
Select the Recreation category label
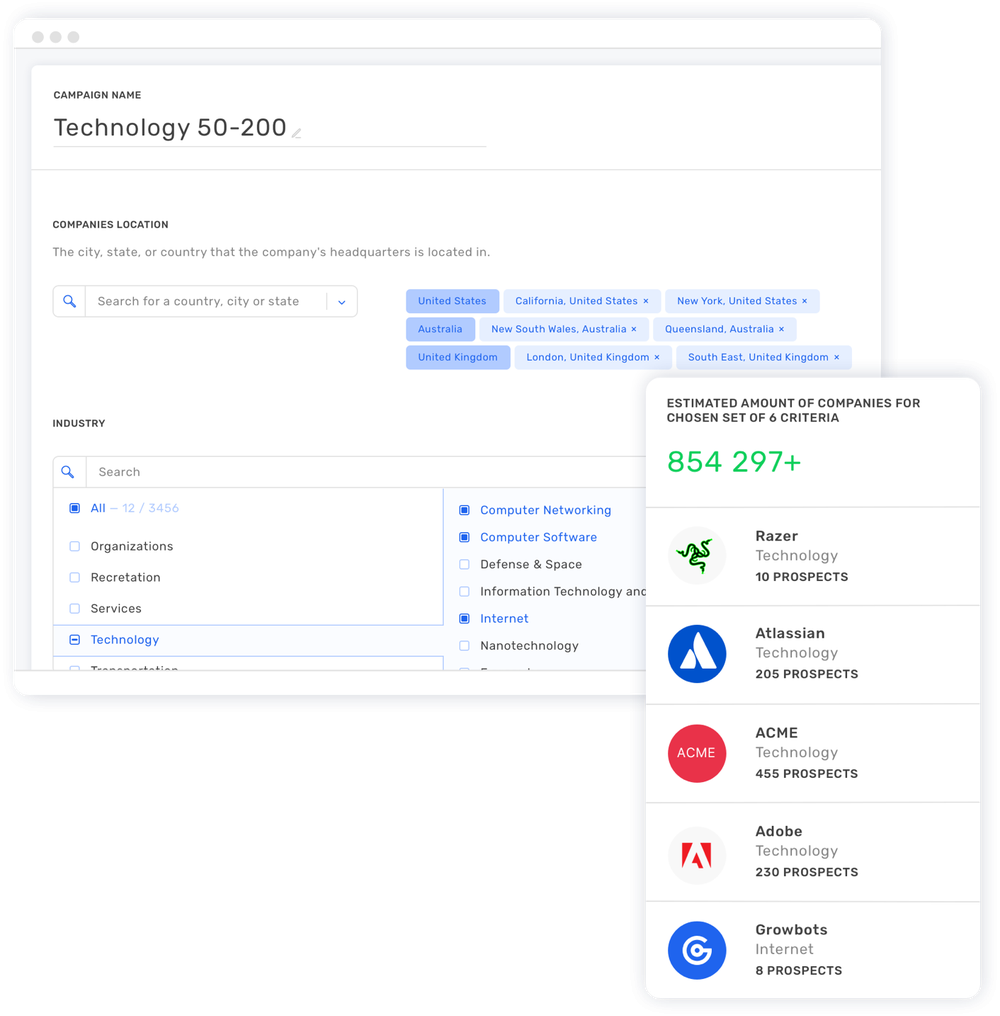click(125, 577)
